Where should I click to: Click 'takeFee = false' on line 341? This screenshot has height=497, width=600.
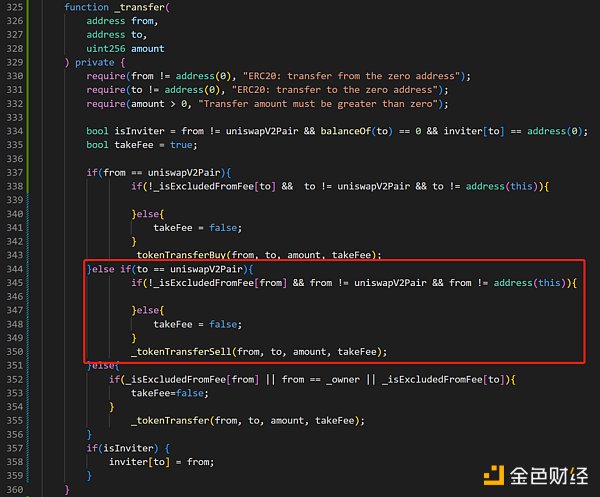click(x=197, y=228)
